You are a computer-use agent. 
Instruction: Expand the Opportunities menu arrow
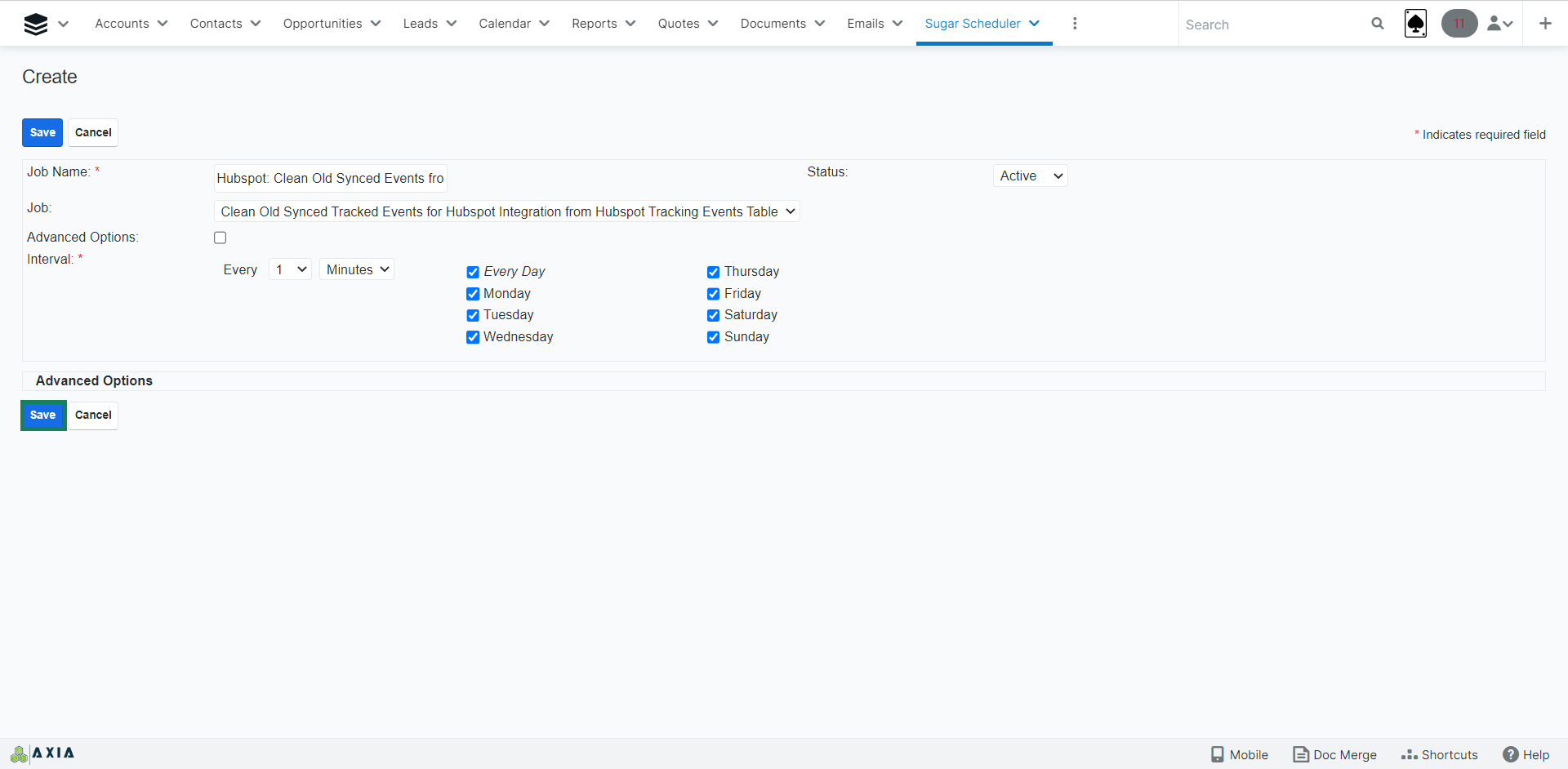376,24
